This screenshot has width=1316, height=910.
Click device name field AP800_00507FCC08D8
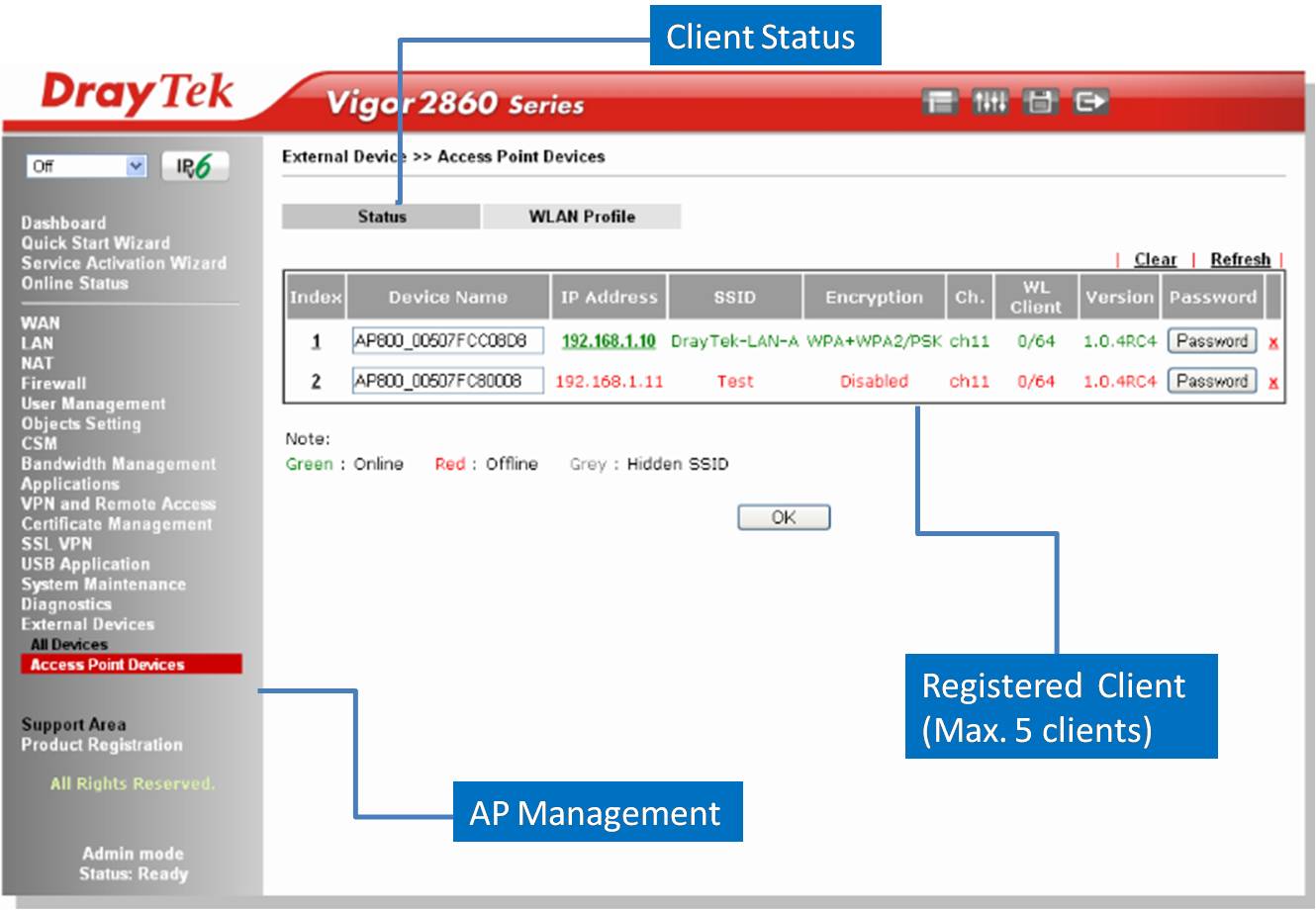click(447, 341)
